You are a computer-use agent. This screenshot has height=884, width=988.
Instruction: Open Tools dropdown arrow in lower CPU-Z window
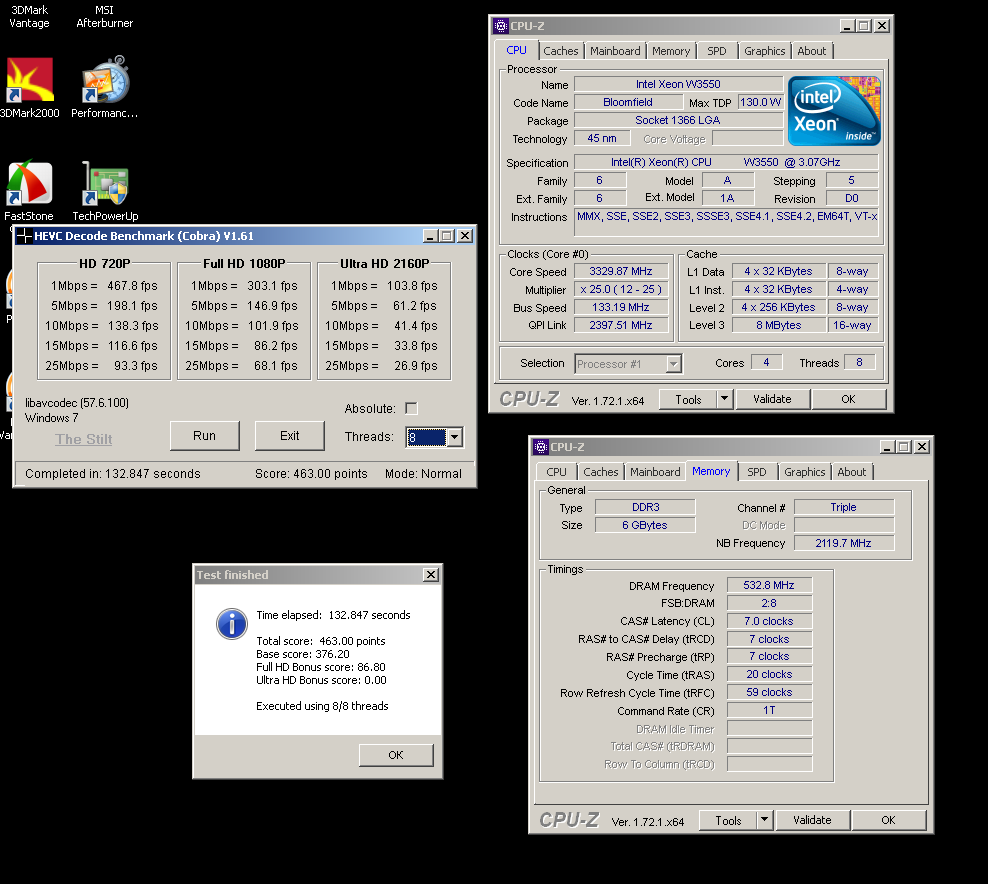(765, 820)
